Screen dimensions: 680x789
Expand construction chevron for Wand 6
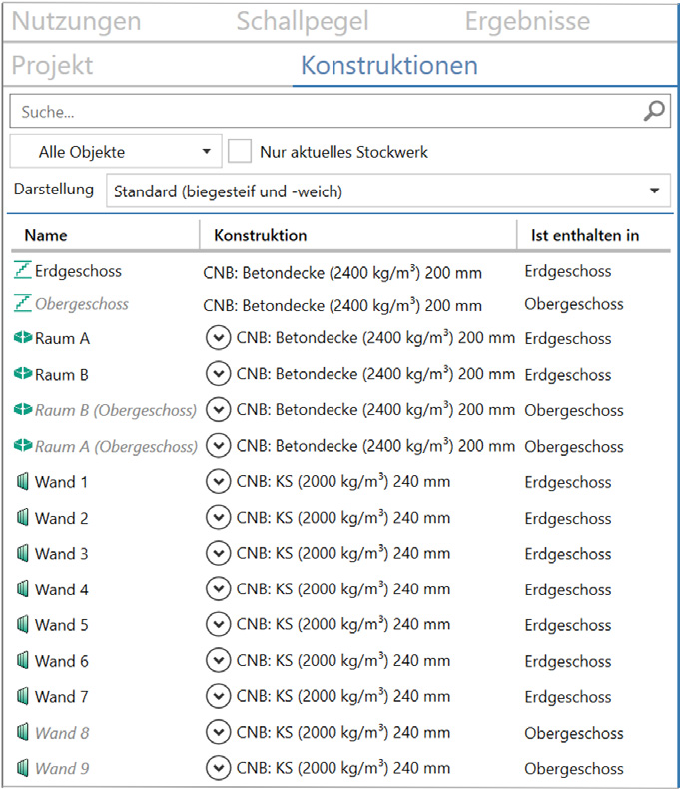click(218, 660)
